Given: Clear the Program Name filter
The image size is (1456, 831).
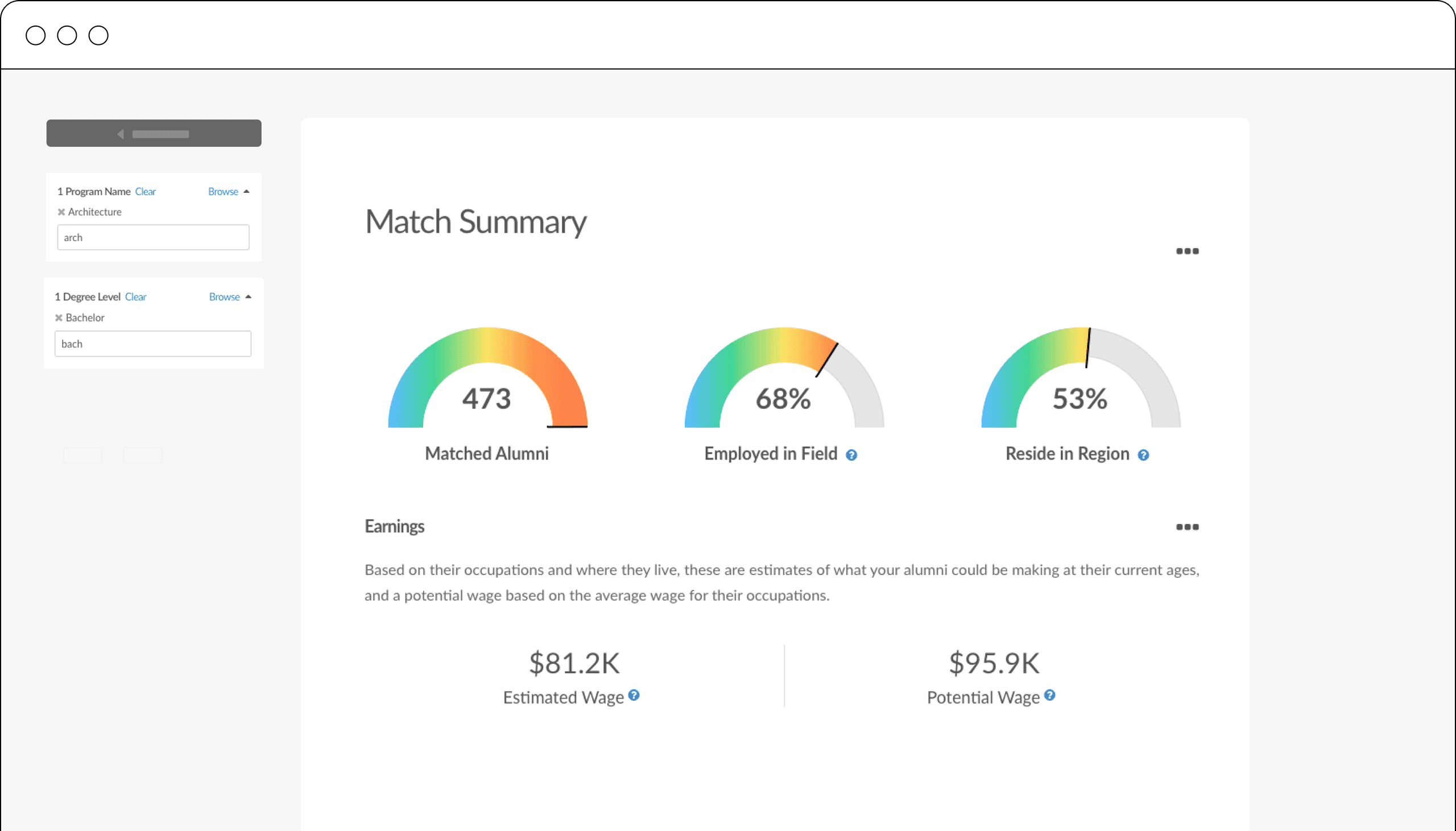Looking at the screenshot, I should [146, 192].
